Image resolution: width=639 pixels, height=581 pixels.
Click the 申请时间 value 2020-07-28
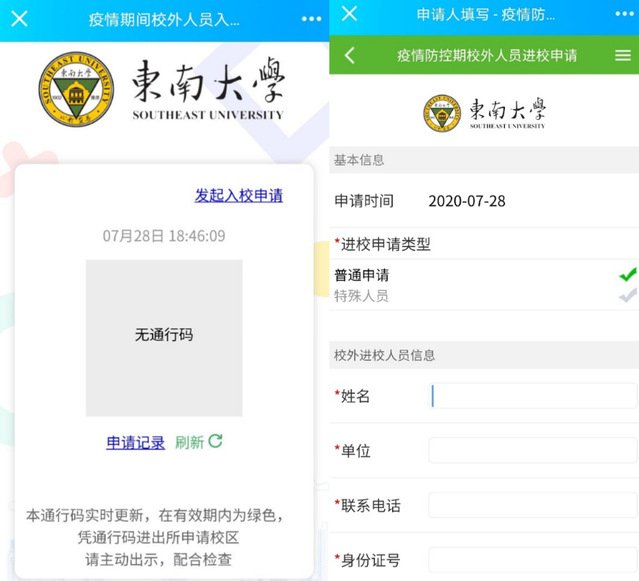[467, 201]
